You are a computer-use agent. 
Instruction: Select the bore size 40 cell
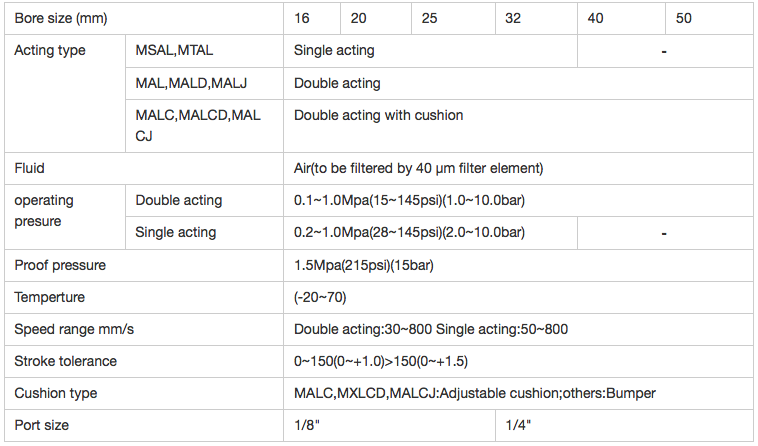pyautogui.click(x=596, y=18)
